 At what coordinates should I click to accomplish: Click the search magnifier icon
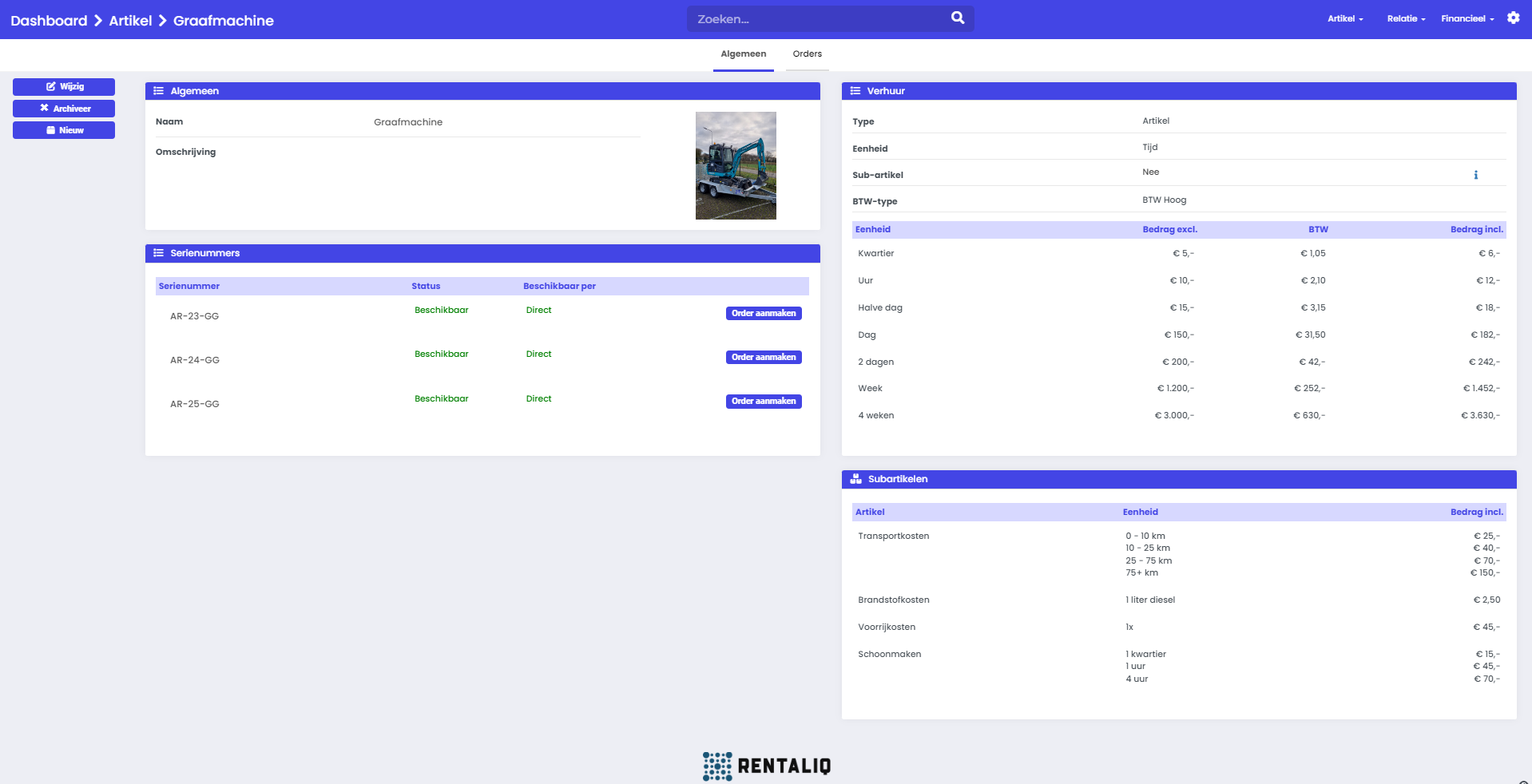point(957,18)
